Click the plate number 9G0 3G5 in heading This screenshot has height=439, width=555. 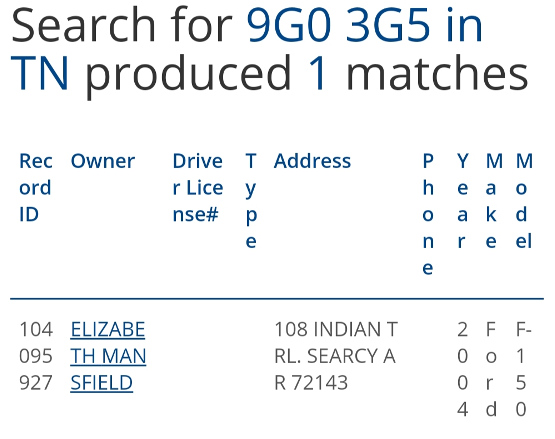[338, 25]
